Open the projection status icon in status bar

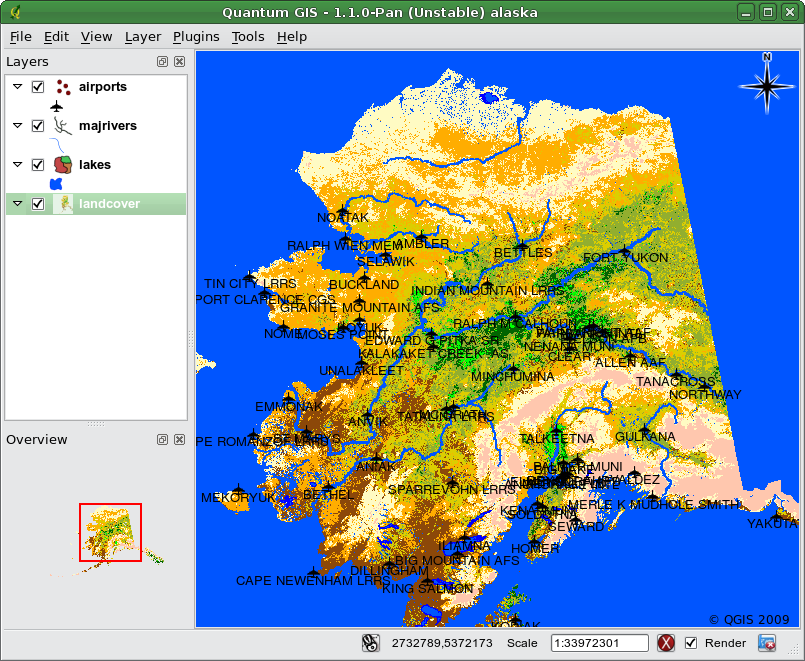767,643
